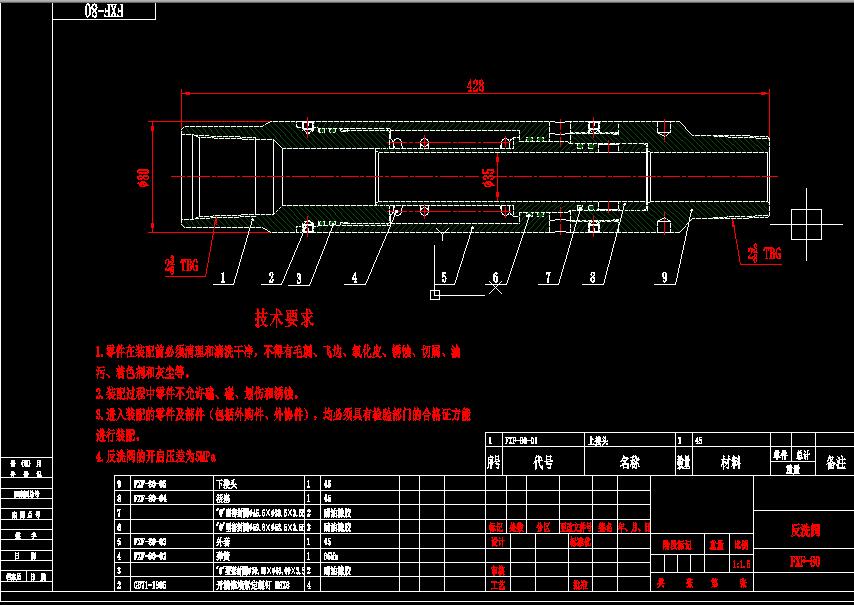854x605 pixels.
Task: Click the red FXF-80 drawing number in title block
Action: point(805,561)
